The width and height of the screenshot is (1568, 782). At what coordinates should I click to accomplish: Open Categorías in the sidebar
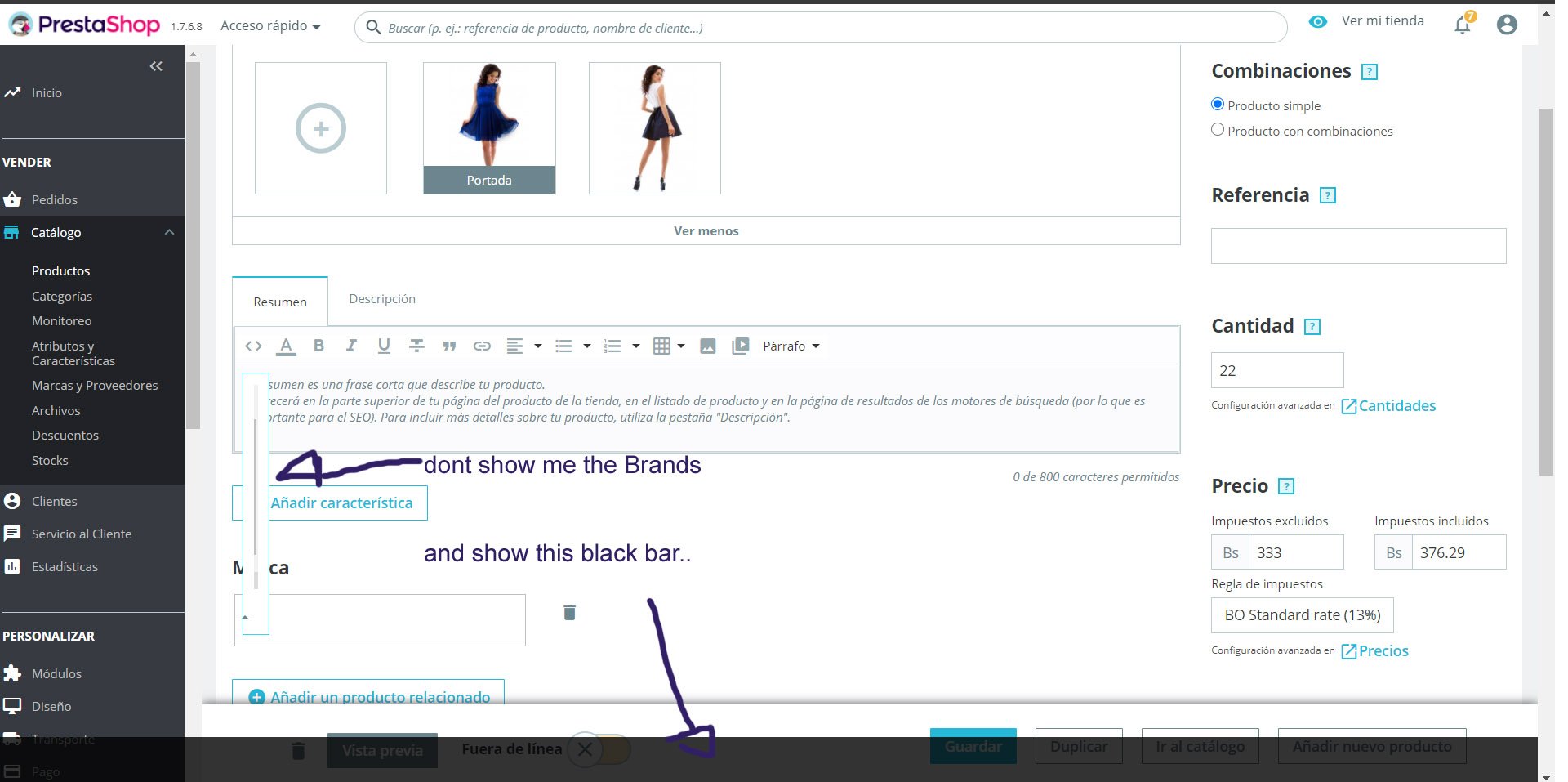(62, 296)
